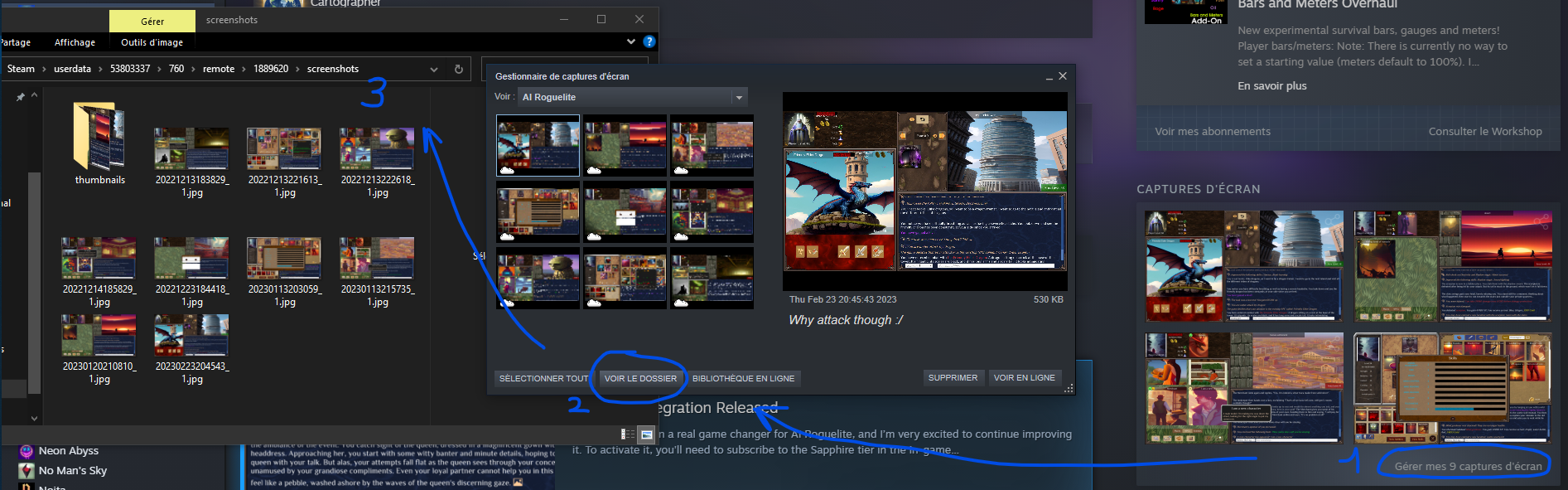
Task: Click the VOIR LE DOSSIER button
Action: pos(640,378)
